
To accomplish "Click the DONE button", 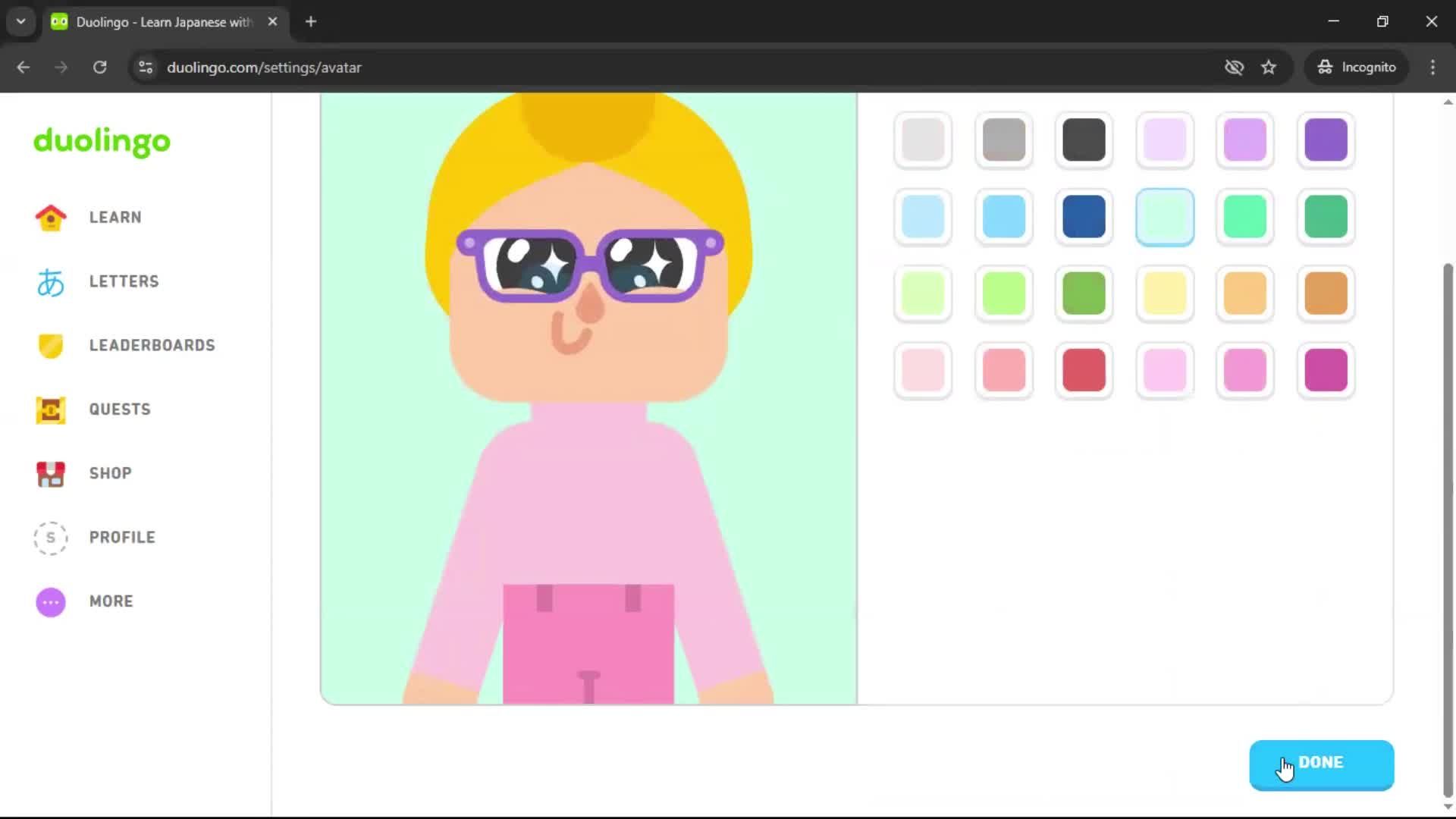I will (1321, 764).
